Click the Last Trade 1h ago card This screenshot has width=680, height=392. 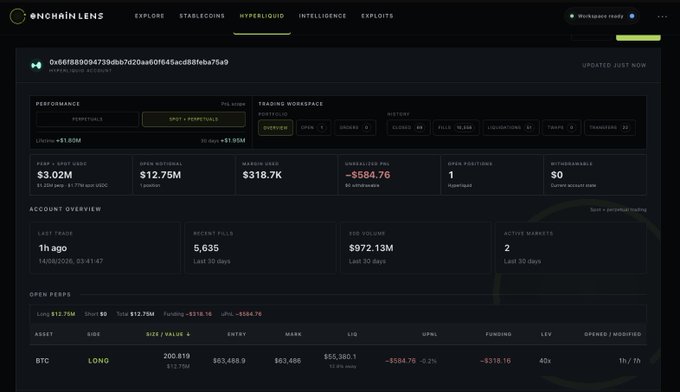(x=105, y=248)
